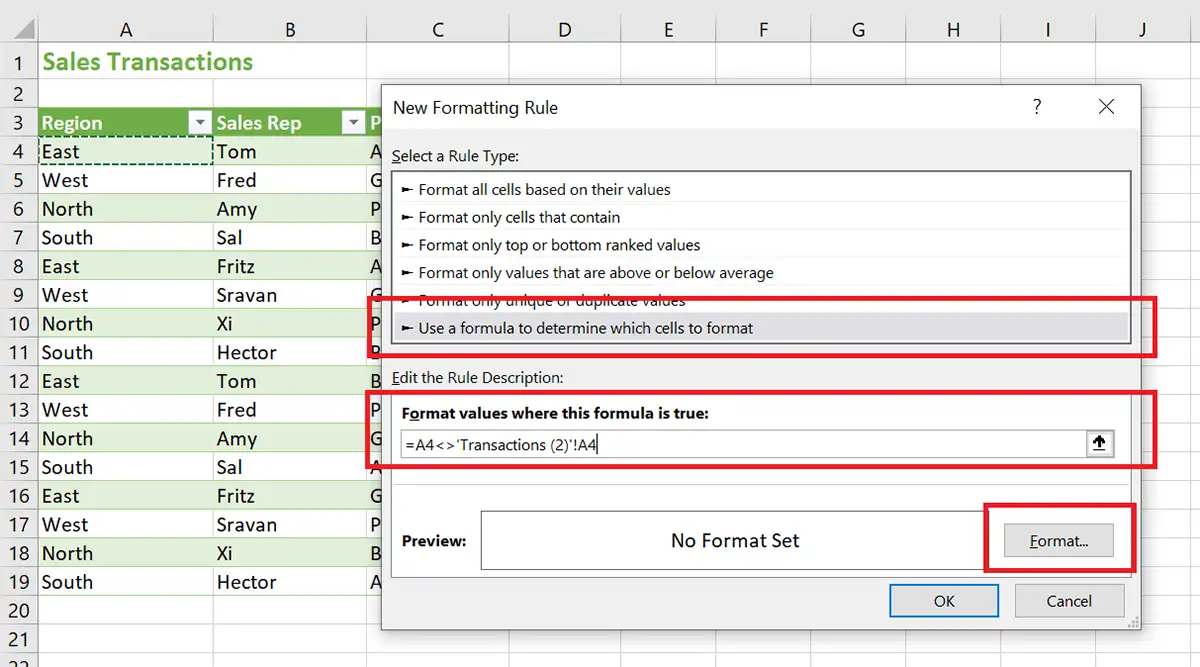
Task: Select row 2 header
Action: (19, 94)
